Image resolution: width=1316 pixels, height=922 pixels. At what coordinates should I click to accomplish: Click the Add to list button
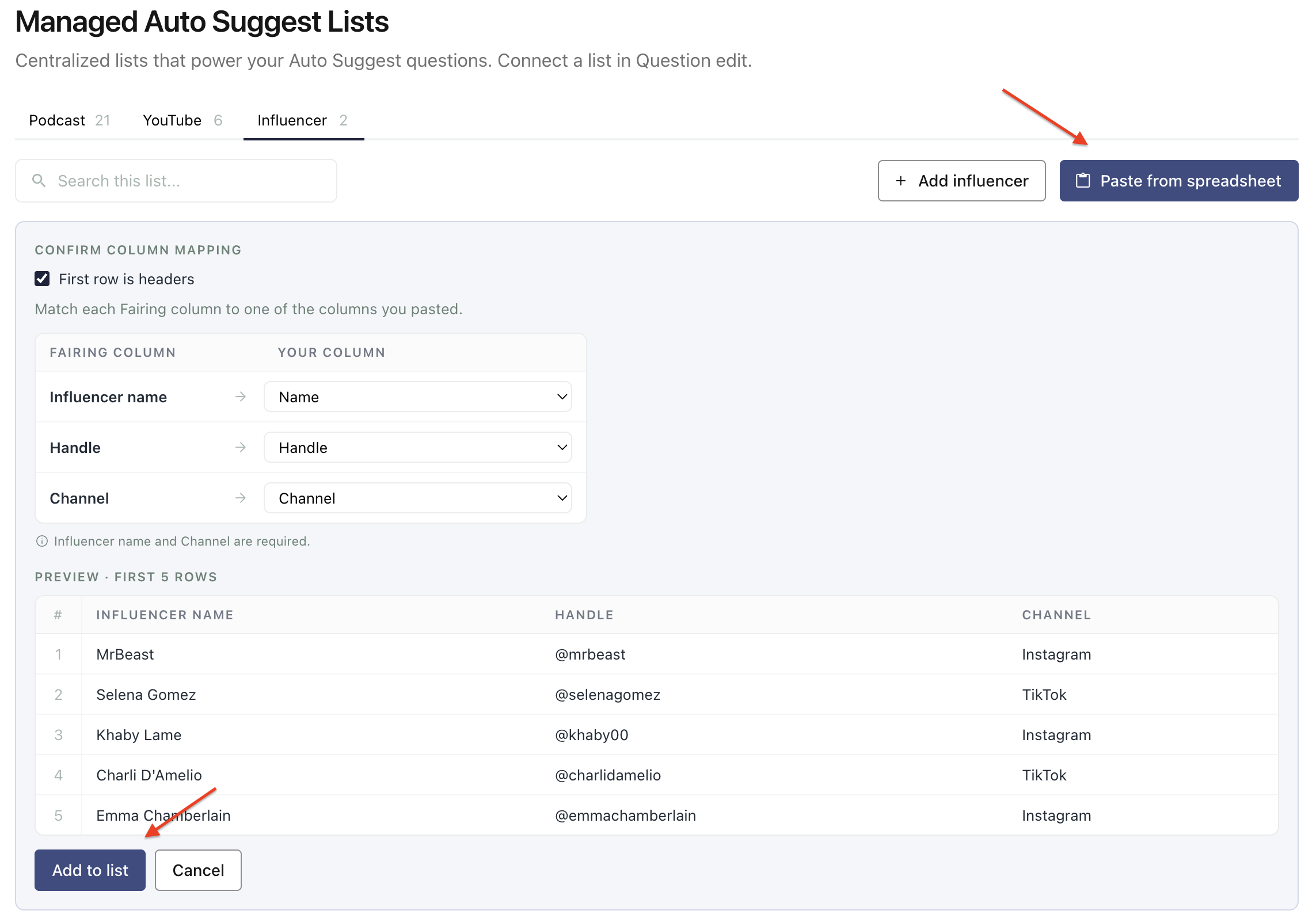(90, 870)
